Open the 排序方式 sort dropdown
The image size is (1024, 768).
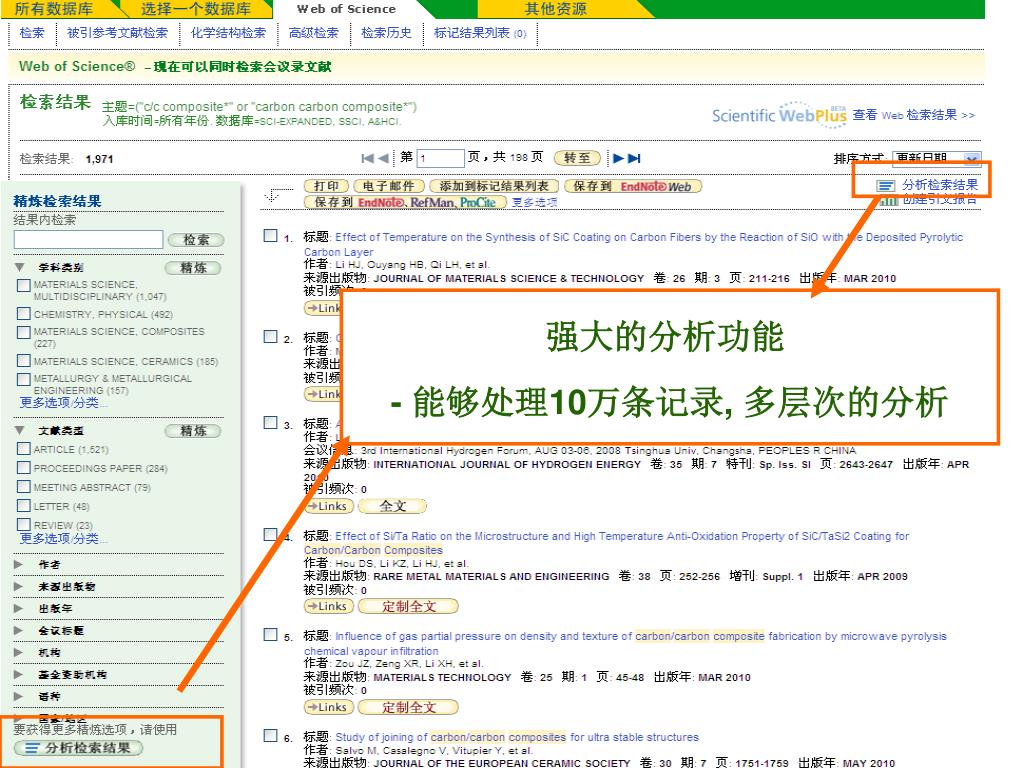click(x=936, y=158)
